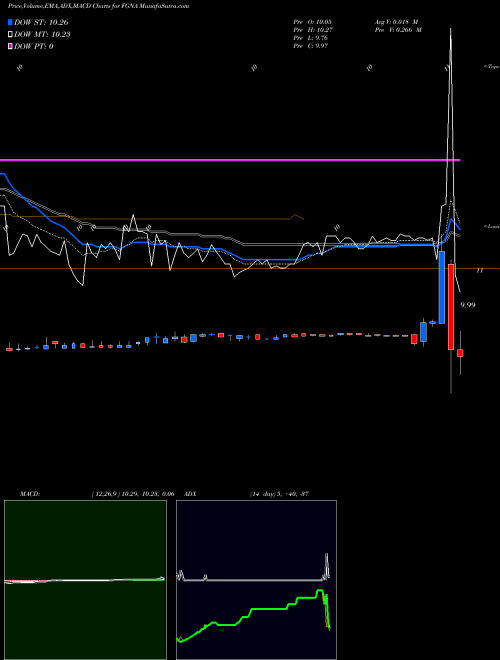
Task: Click the 'Pre H: 10.27' high value
Action: coord(311,29)
